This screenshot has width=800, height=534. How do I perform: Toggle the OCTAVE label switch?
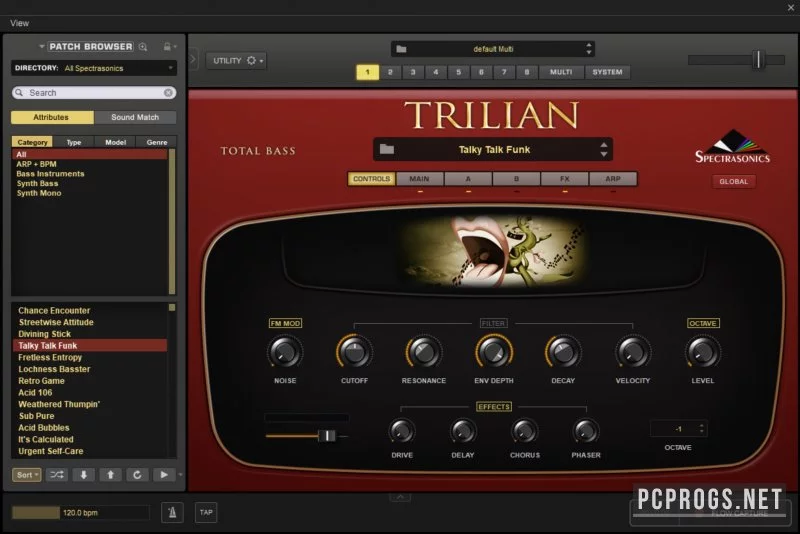coord(703,323)
